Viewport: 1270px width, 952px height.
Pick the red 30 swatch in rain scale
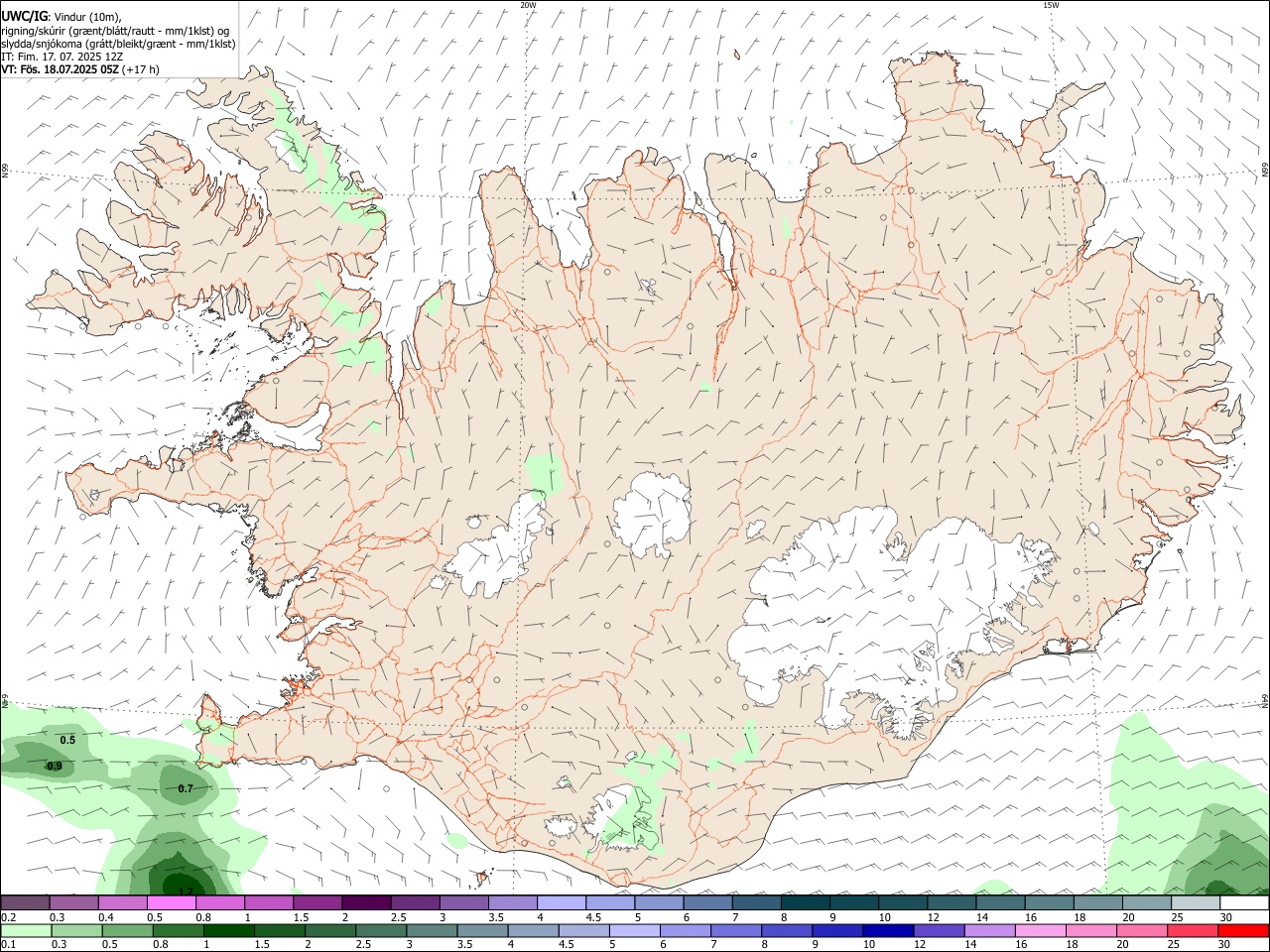tap(1243, 931)
